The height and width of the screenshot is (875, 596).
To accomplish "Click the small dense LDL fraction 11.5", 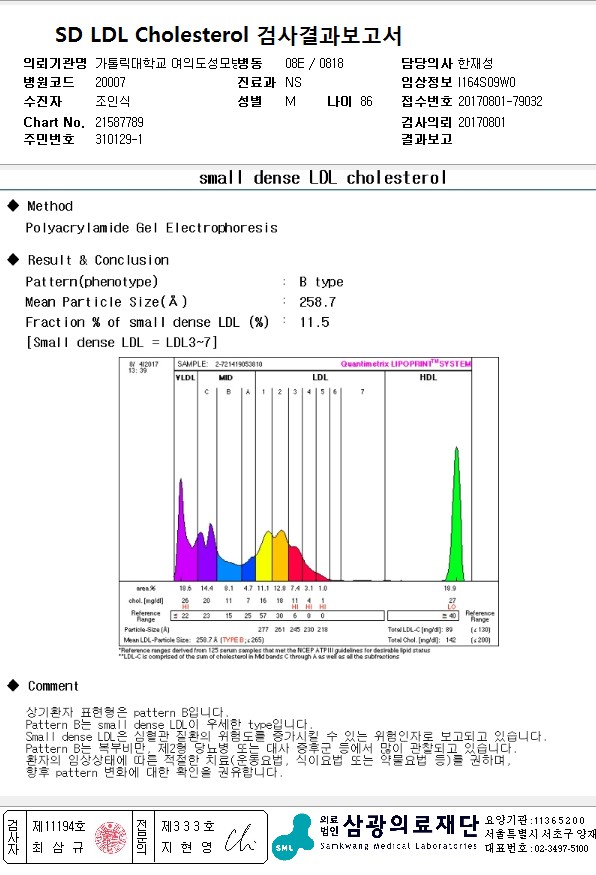I will pyautogui.click(x=314, y=322).
